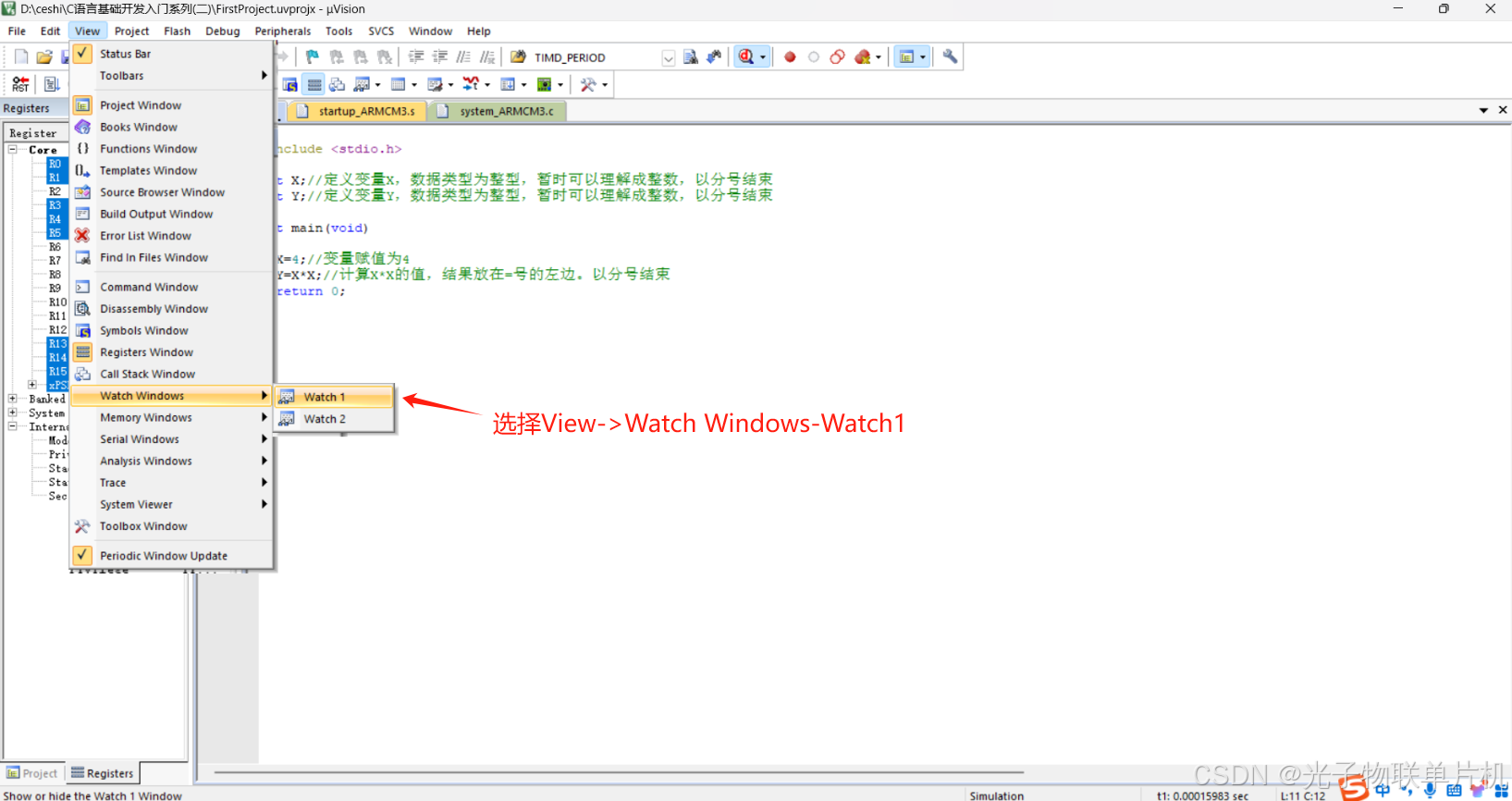Collapse the Core register group

pyautogui.click(x=13, y=150)
